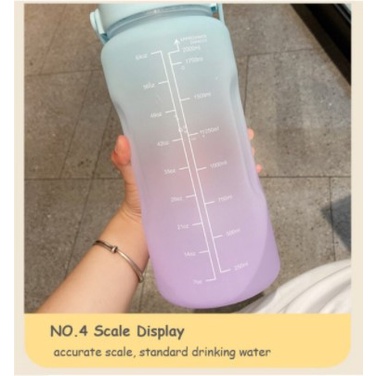Click the yellow caption banner background
This screenshot has width=376, height=376.
188,339
